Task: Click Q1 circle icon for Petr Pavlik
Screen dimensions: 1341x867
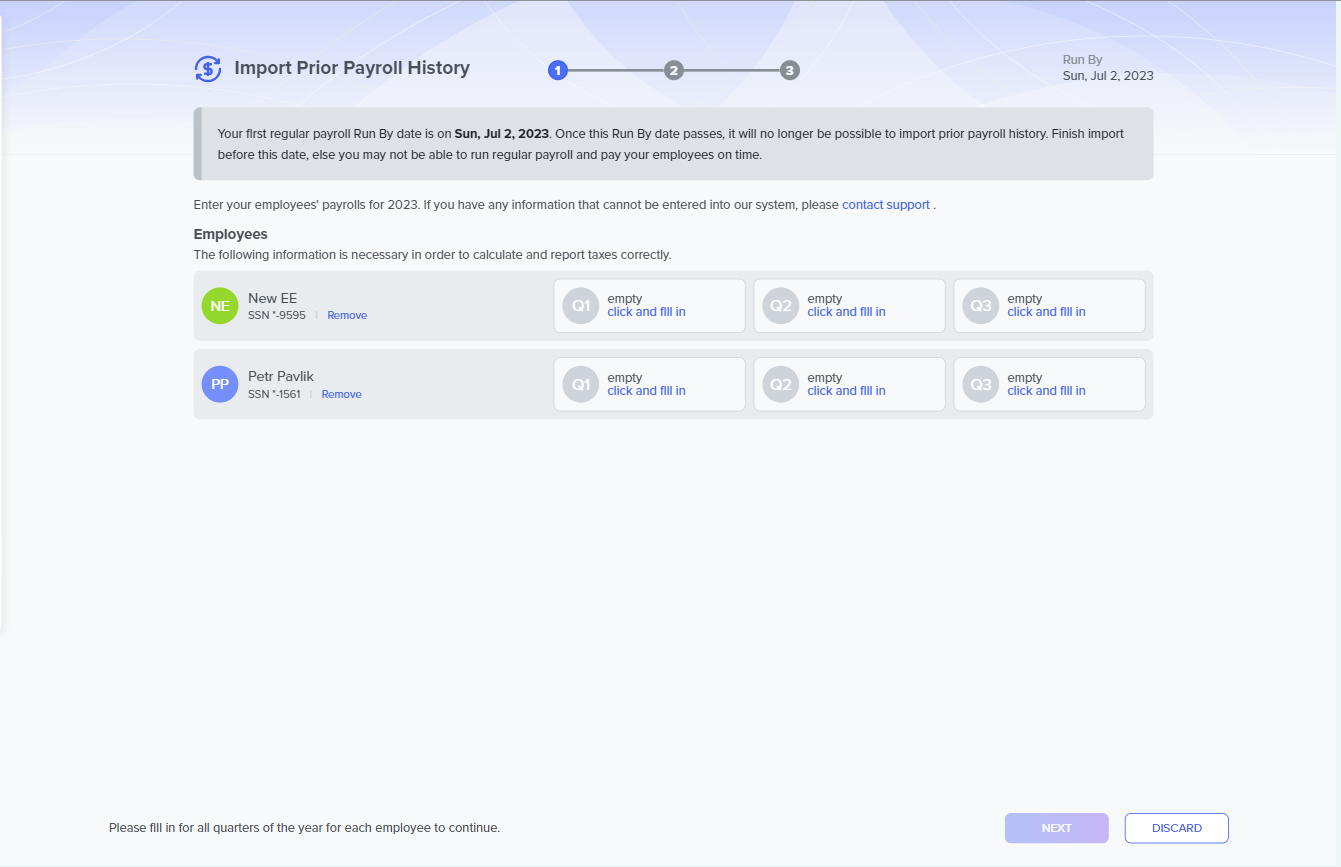Action: (x=581, y=385)
